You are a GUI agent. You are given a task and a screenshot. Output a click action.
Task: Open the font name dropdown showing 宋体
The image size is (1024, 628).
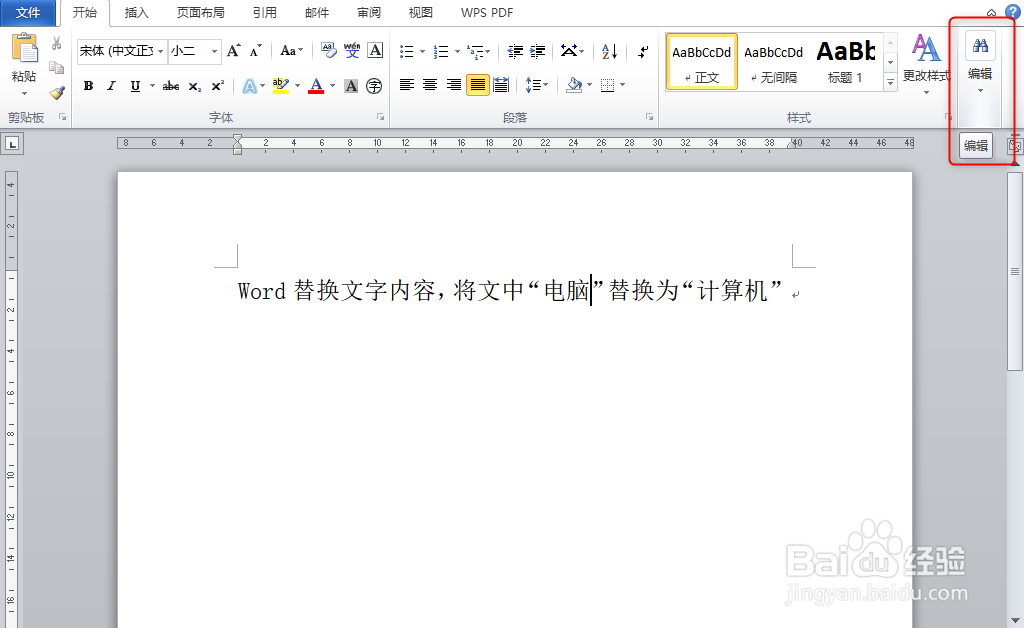121,50
